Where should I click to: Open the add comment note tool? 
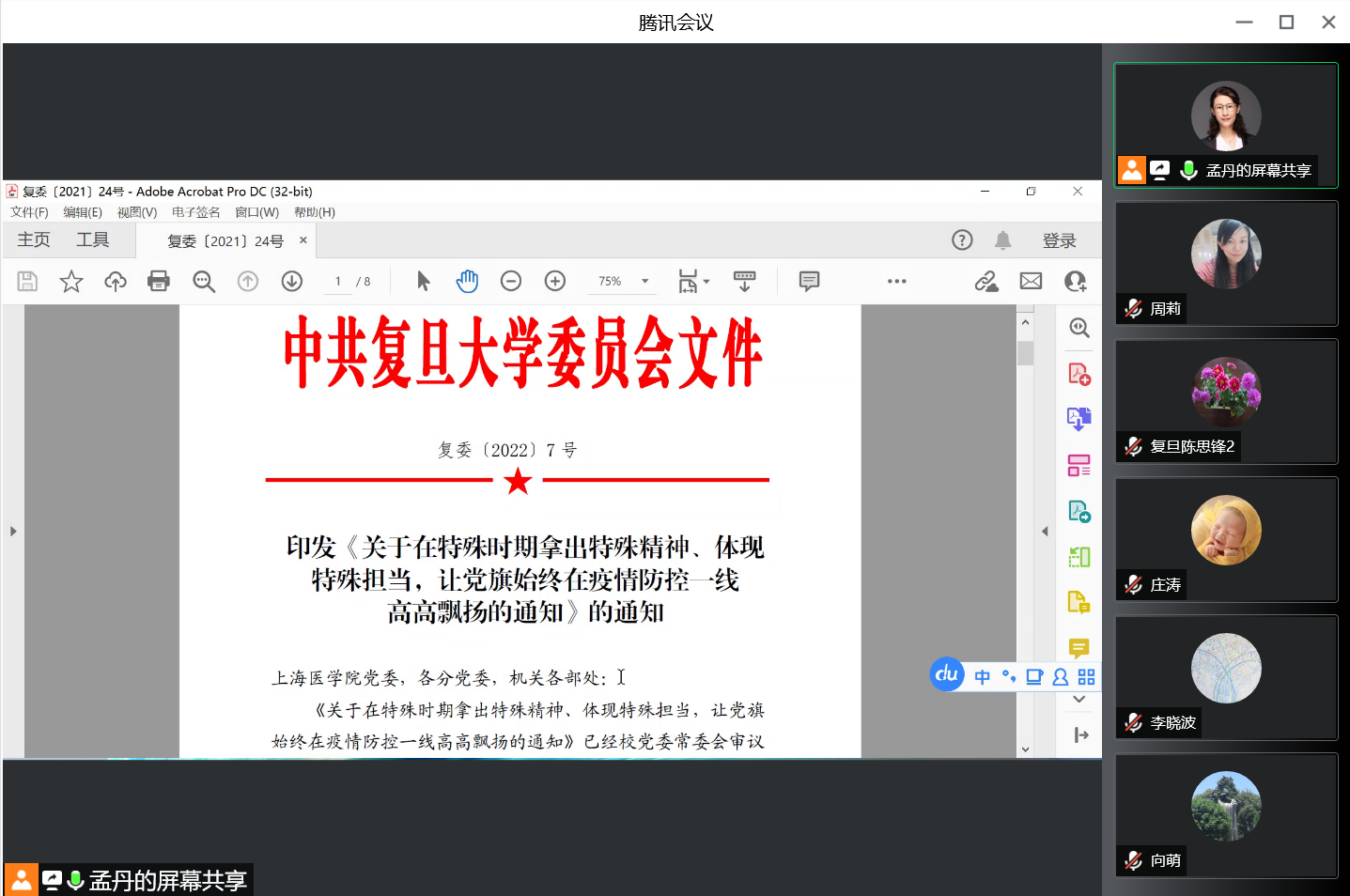809,281
